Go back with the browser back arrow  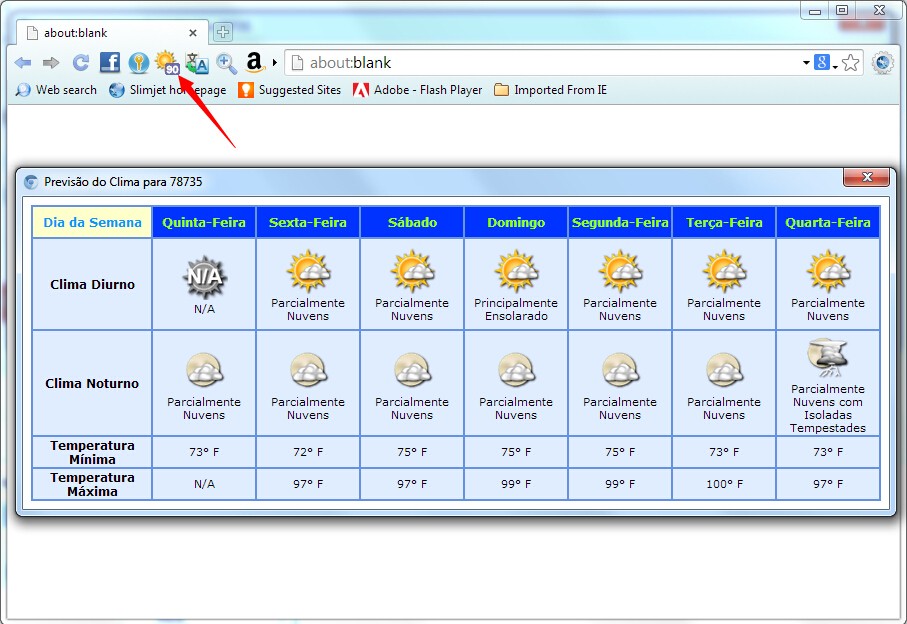[x=23, y=62]
